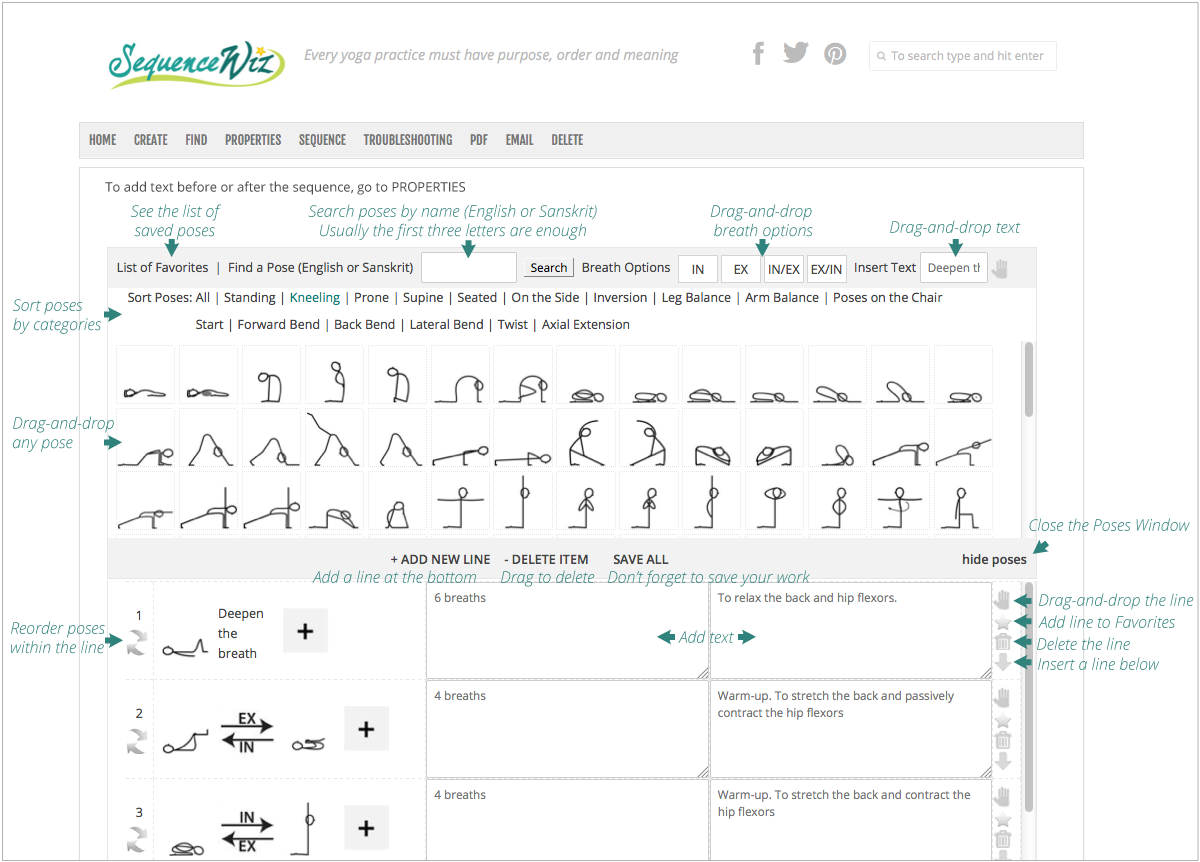Filter poses by Back Bend
The image size is (1200, 862).
click(364, 324)
